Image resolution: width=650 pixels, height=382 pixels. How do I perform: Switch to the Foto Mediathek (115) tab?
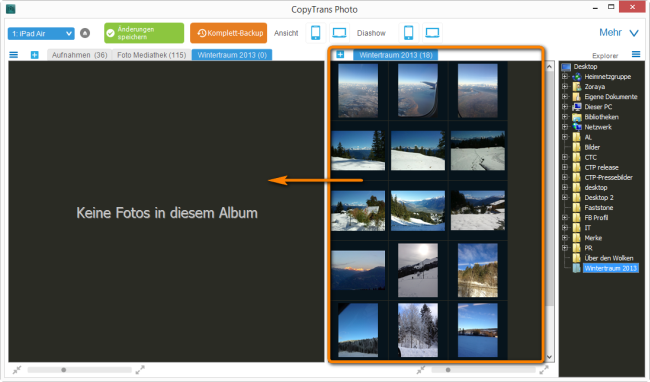(151, 55)
